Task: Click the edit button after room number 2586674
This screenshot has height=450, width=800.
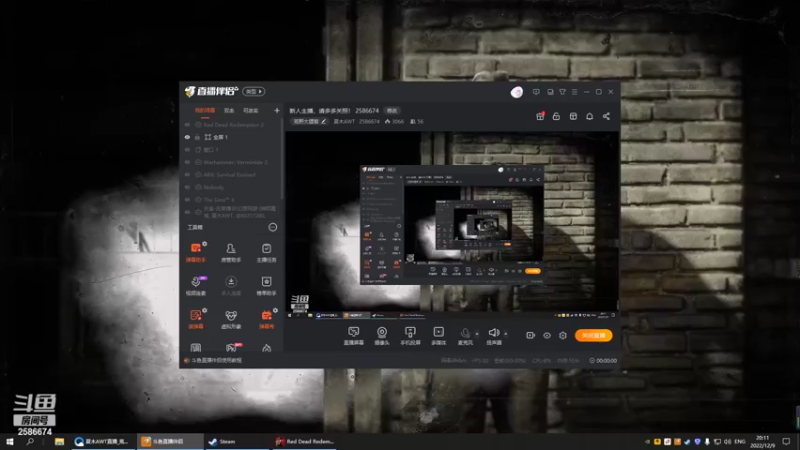Action: pos(392,110)
